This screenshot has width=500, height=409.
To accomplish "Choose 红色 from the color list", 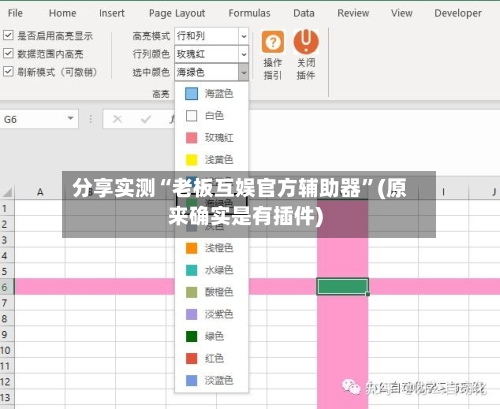I will 212,358.
